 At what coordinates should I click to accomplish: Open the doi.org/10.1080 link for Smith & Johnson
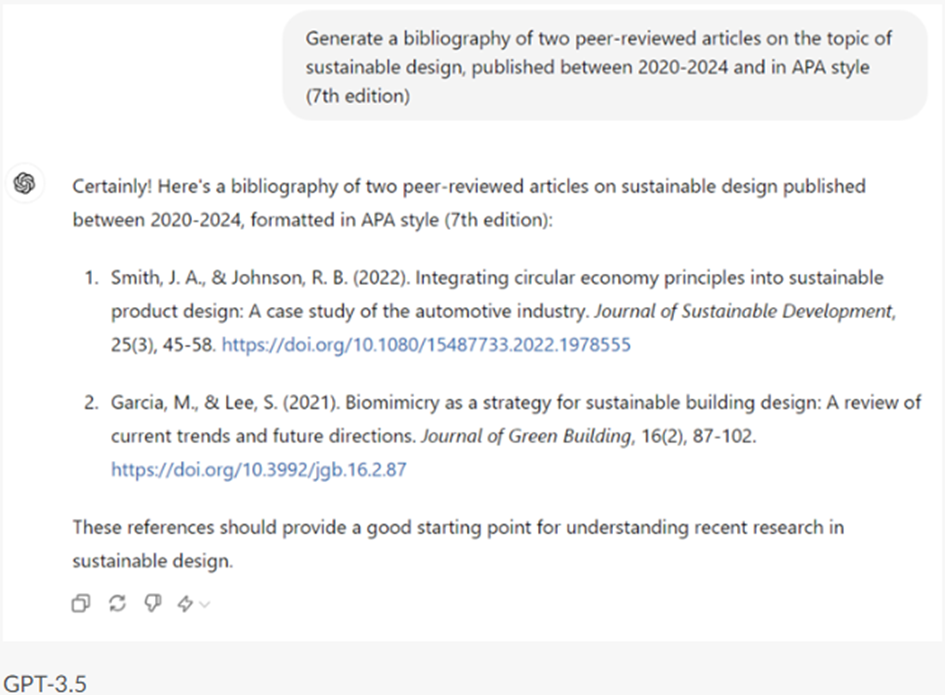426,345
